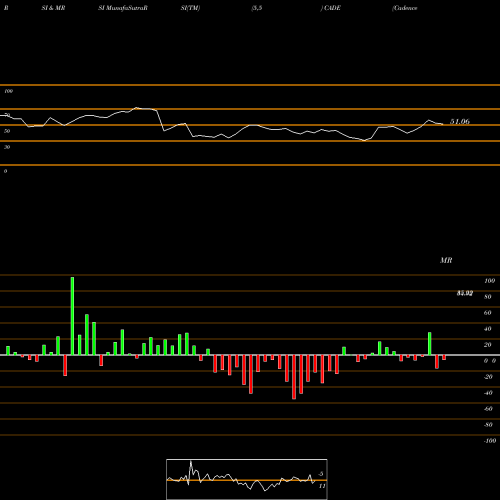
Task: Click the -40 label on MR axis
Action: coord(488,393)
